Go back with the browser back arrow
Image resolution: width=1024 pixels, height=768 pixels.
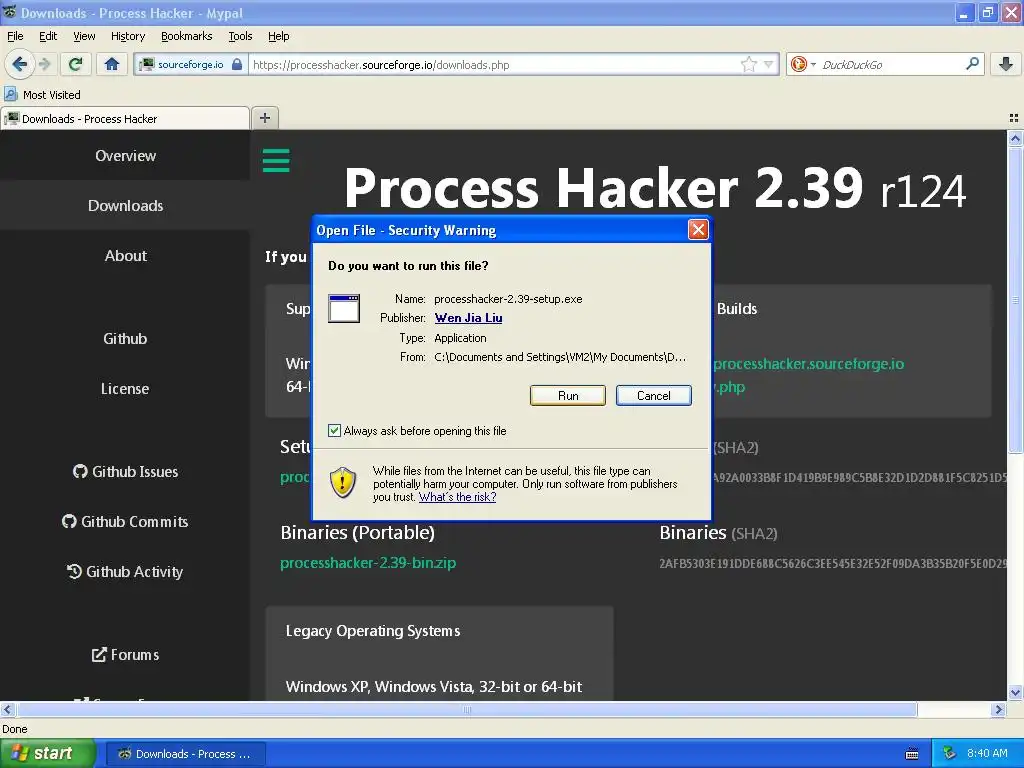point(20,64)
